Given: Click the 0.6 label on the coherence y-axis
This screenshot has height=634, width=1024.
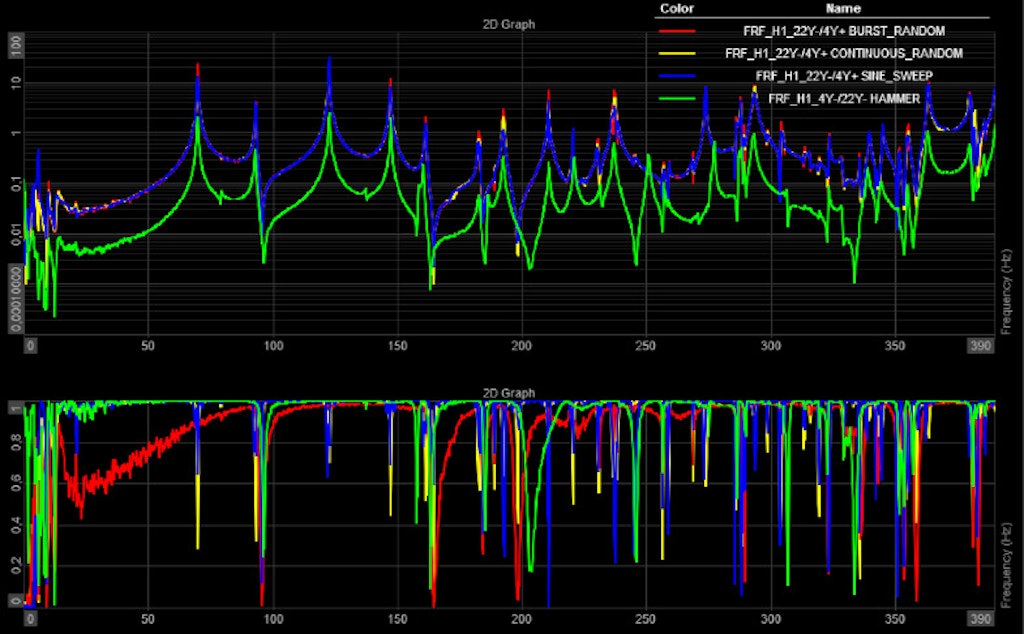Looking at the screenshot, I should 16,483.
